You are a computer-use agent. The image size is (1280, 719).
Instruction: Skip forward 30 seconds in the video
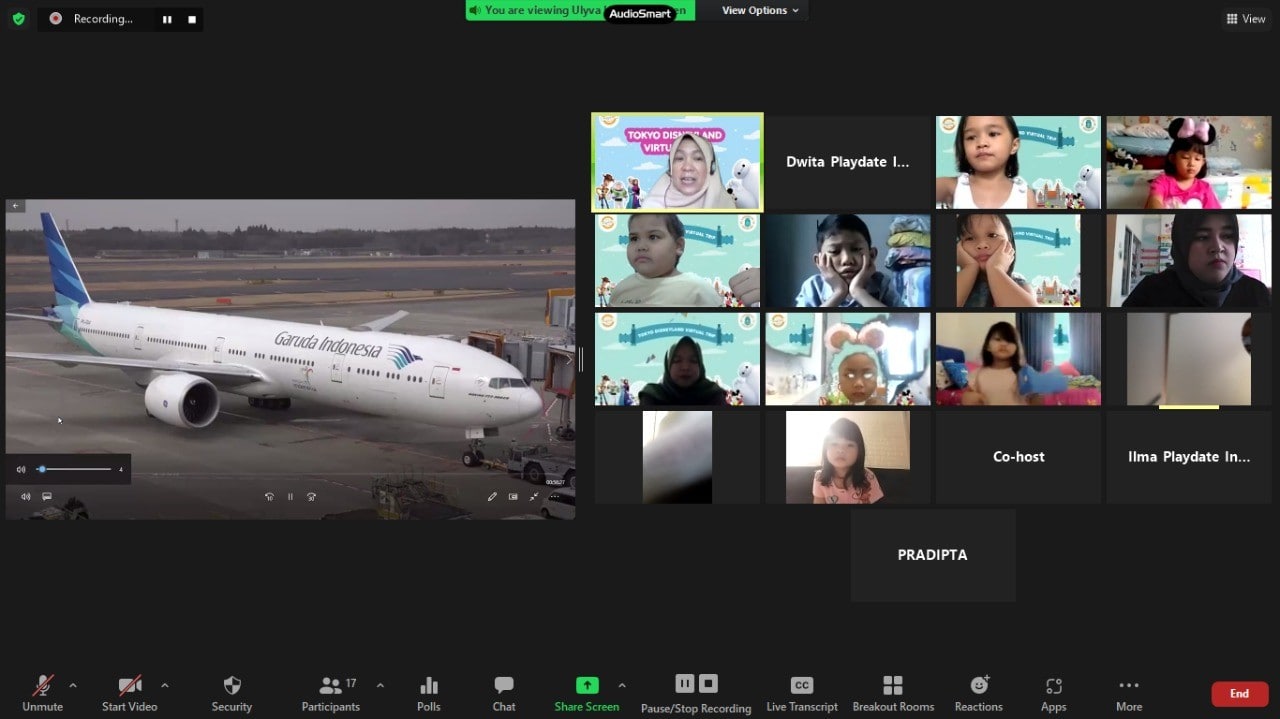pyautogui.click(x=312, y=496)
